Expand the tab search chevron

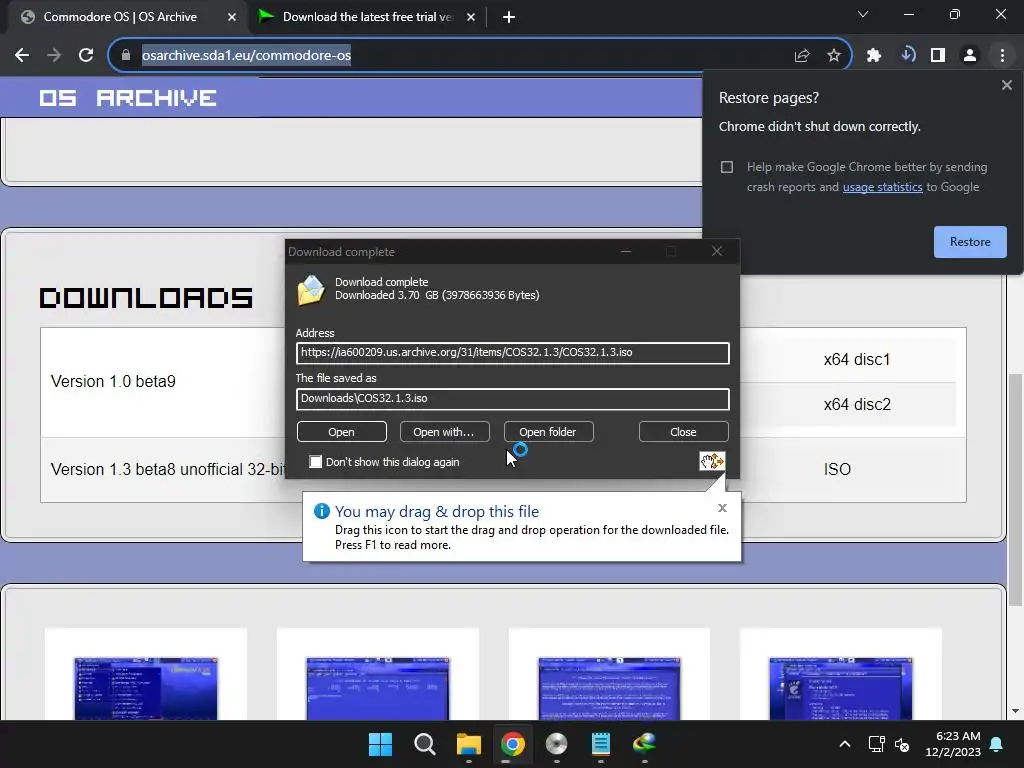(x=863, y=14)
